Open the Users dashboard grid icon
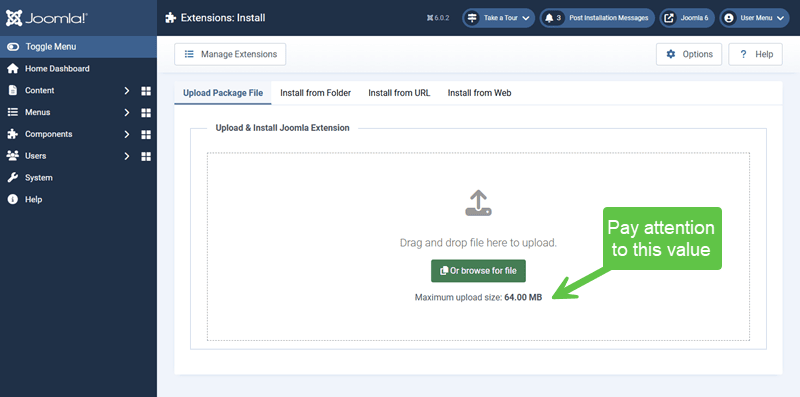800x397 pixels. pyautogui.click(x=146, y=156)
